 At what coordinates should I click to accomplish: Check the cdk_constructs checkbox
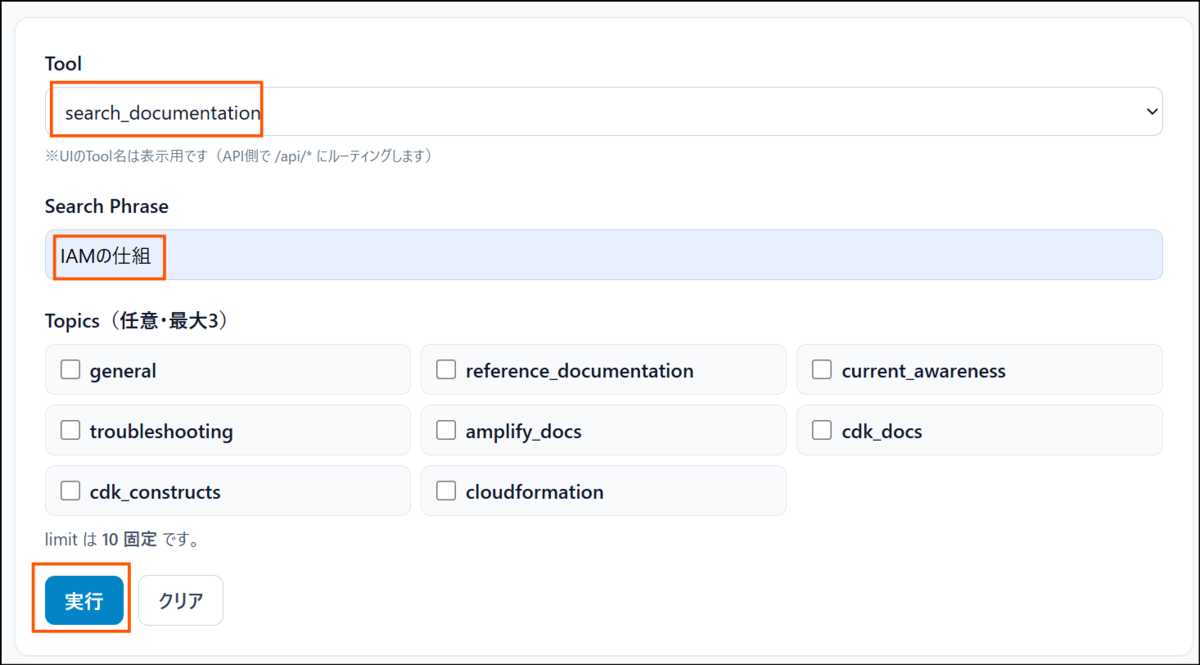[70, 491]
